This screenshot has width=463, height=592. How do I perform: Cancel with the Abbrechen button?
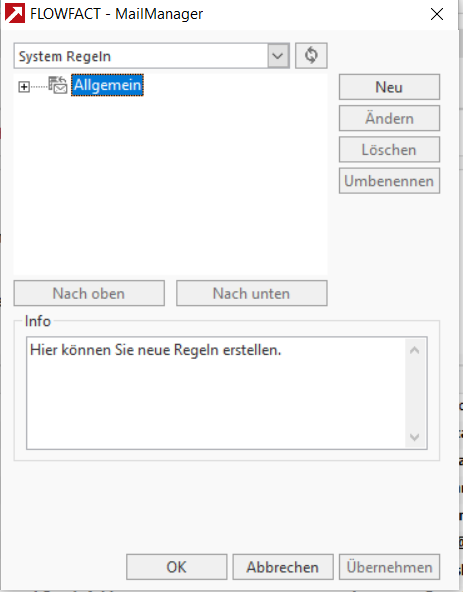pyautogui.click(x=283, y=567)
